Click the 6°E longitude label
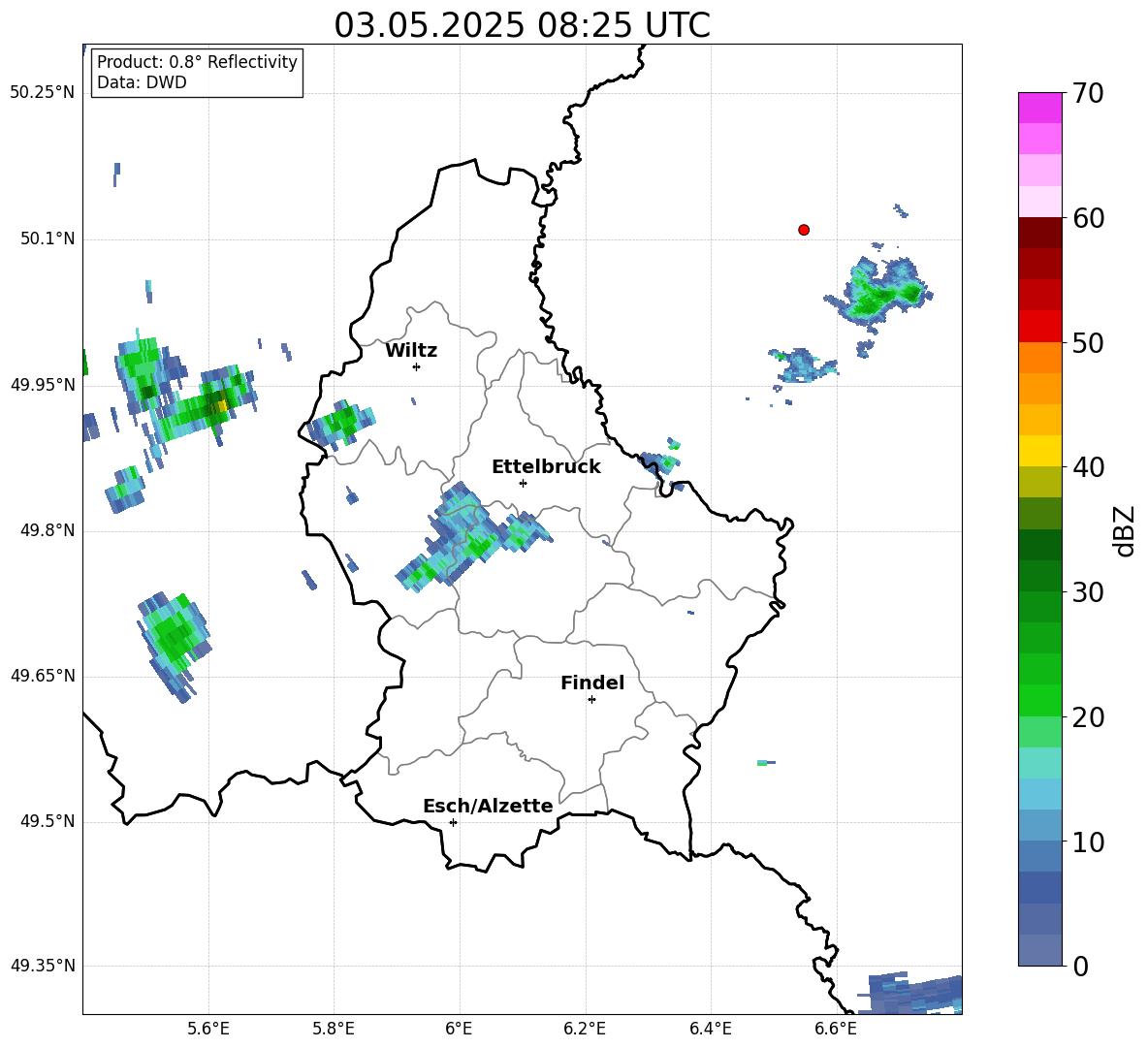Image resolution: width=1148 pixels, height=1048 pixels. [x=459, y=1029]
